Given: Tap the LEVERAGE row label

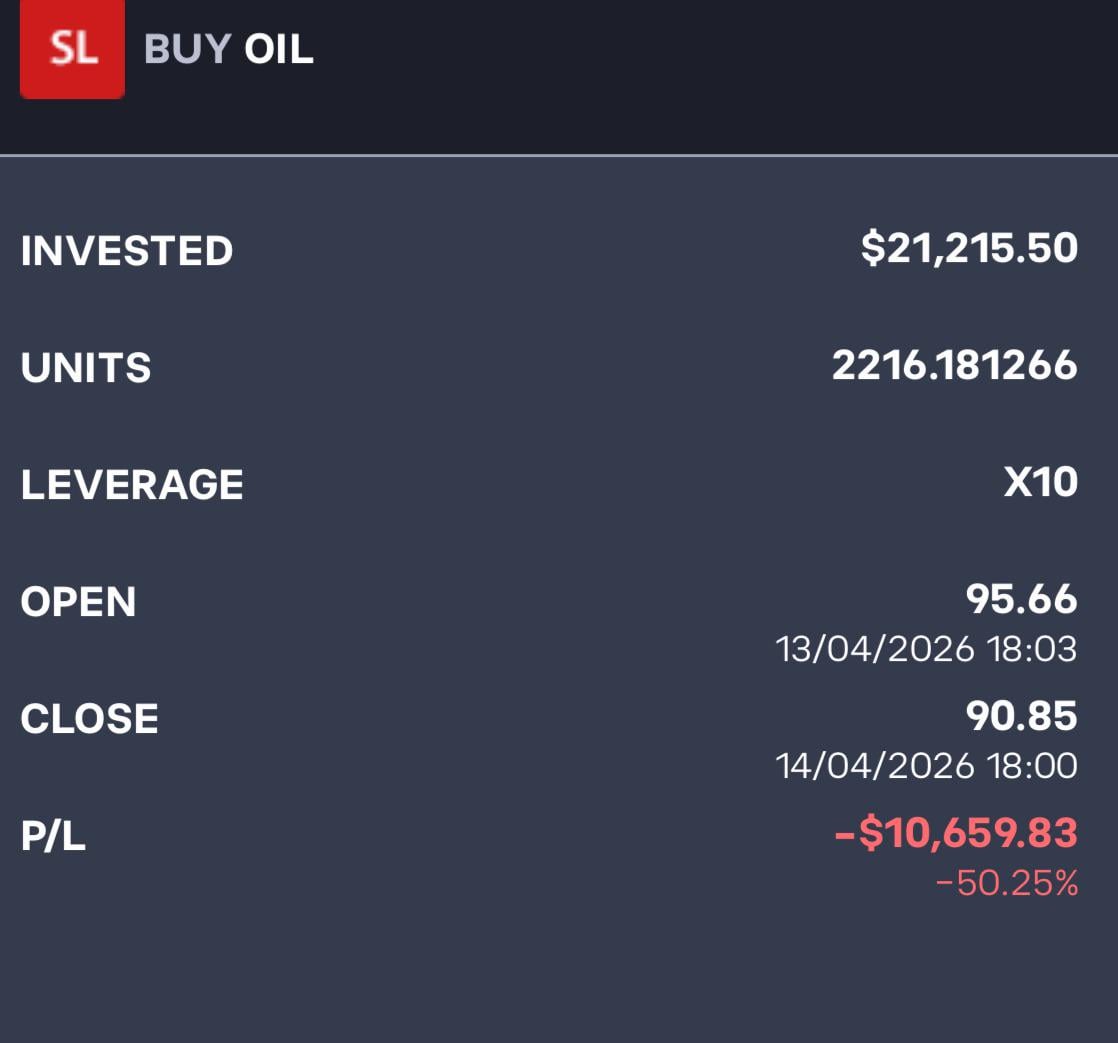Looking at the screenshot, I should pos(132,485).
